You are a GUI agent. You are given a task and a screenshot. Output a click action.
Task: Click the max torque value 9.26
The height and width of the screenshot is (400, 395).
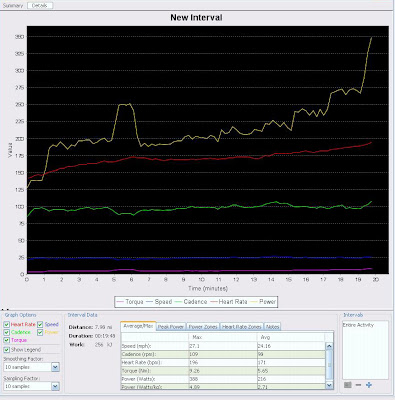tap(194, 371)
